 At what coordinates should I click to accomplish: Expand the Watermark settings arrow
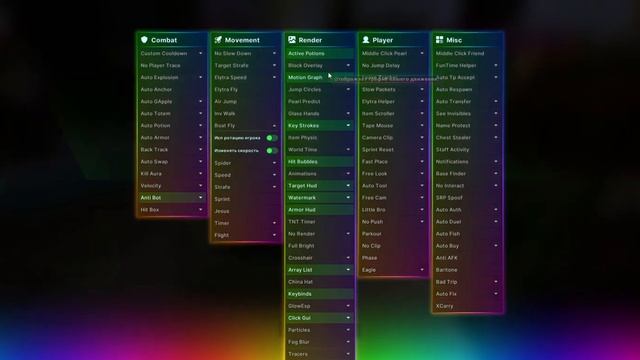pyautogui.click(x=348, y=198)
